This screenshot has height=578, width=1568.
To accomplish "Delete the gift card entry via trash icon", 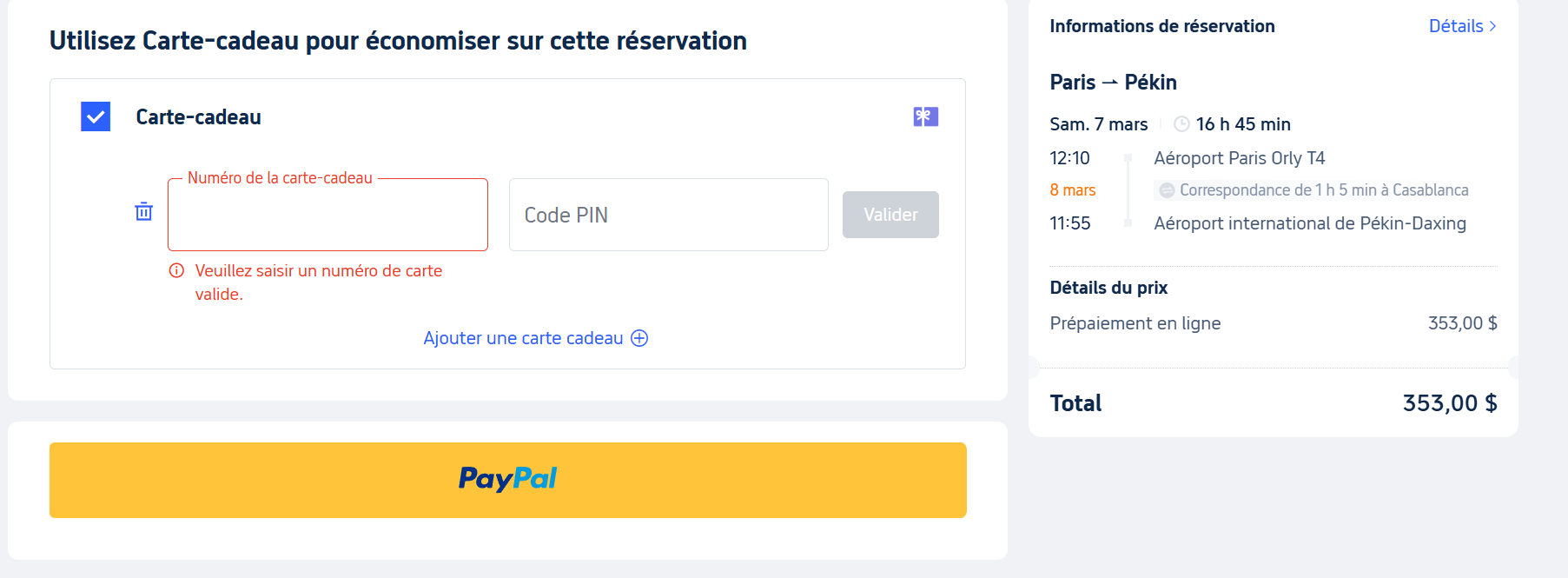I will [x=143, y=211].
